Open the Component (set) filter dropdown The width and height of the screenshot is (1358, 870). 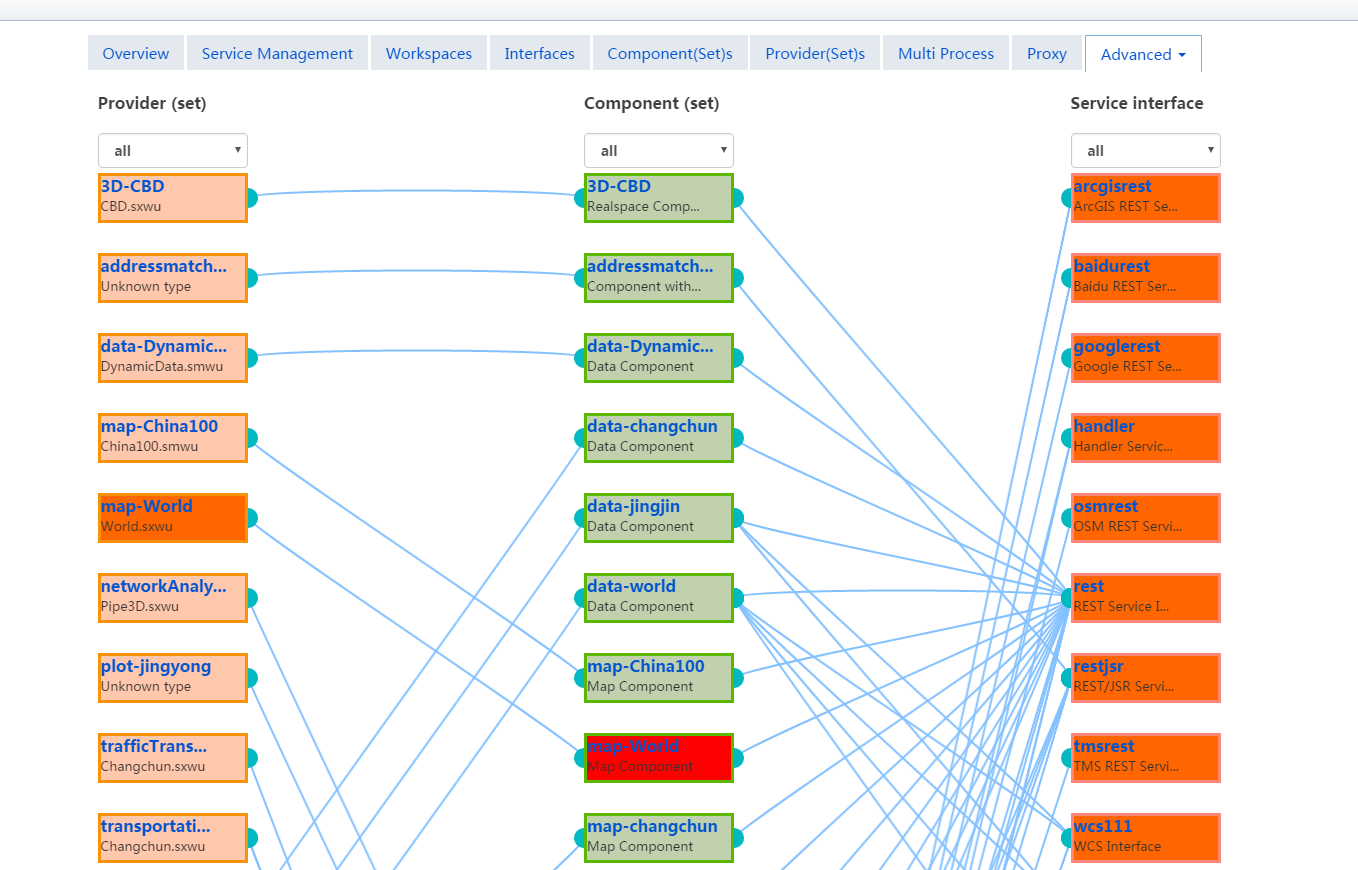[659, 151]
